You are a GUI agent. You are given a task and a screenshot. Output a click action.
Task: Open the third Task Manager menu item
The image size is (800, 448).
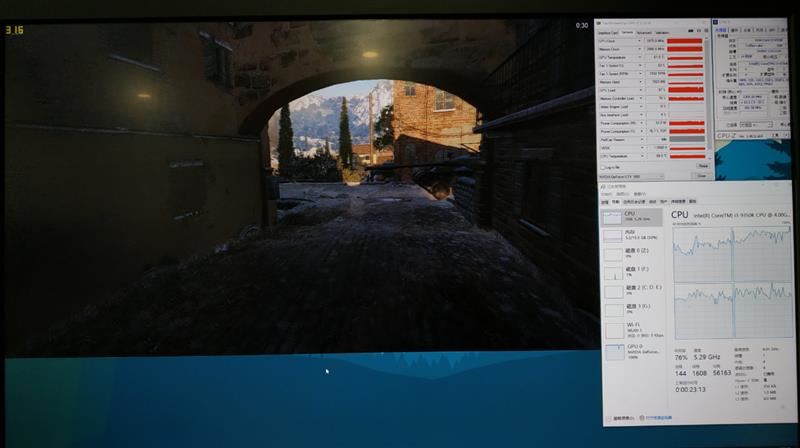(x=640, y=194)
